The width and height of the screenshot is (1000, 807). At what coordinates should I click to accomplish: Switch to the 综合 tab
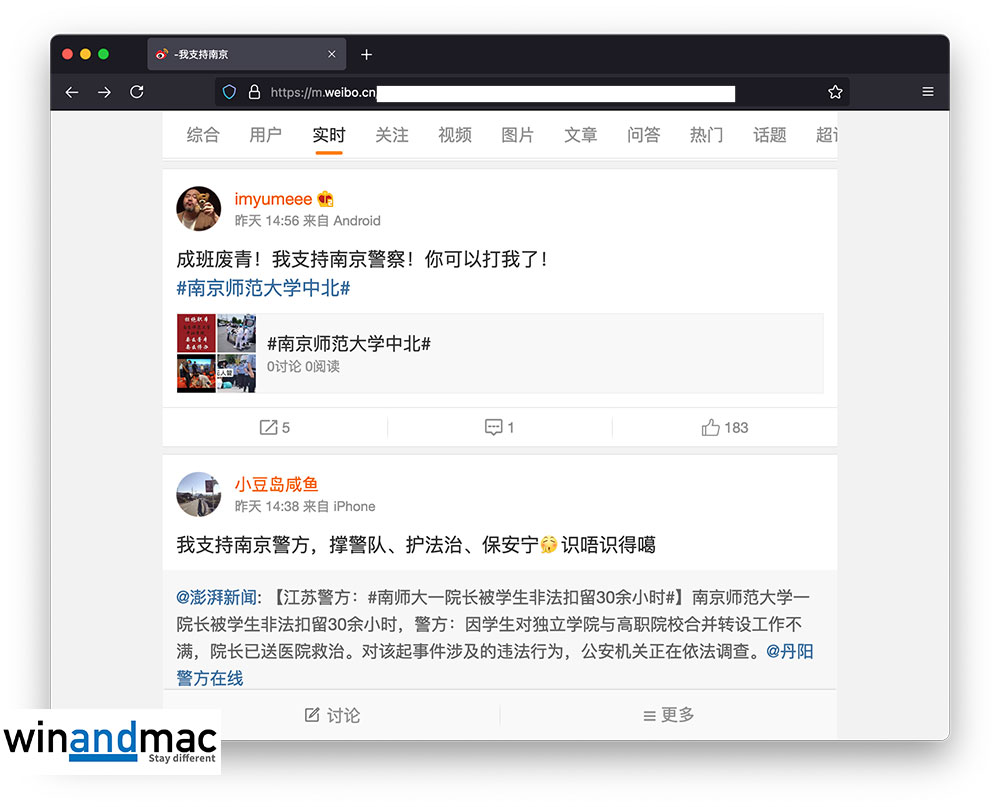pyautogui.click(x=203, y=135)
